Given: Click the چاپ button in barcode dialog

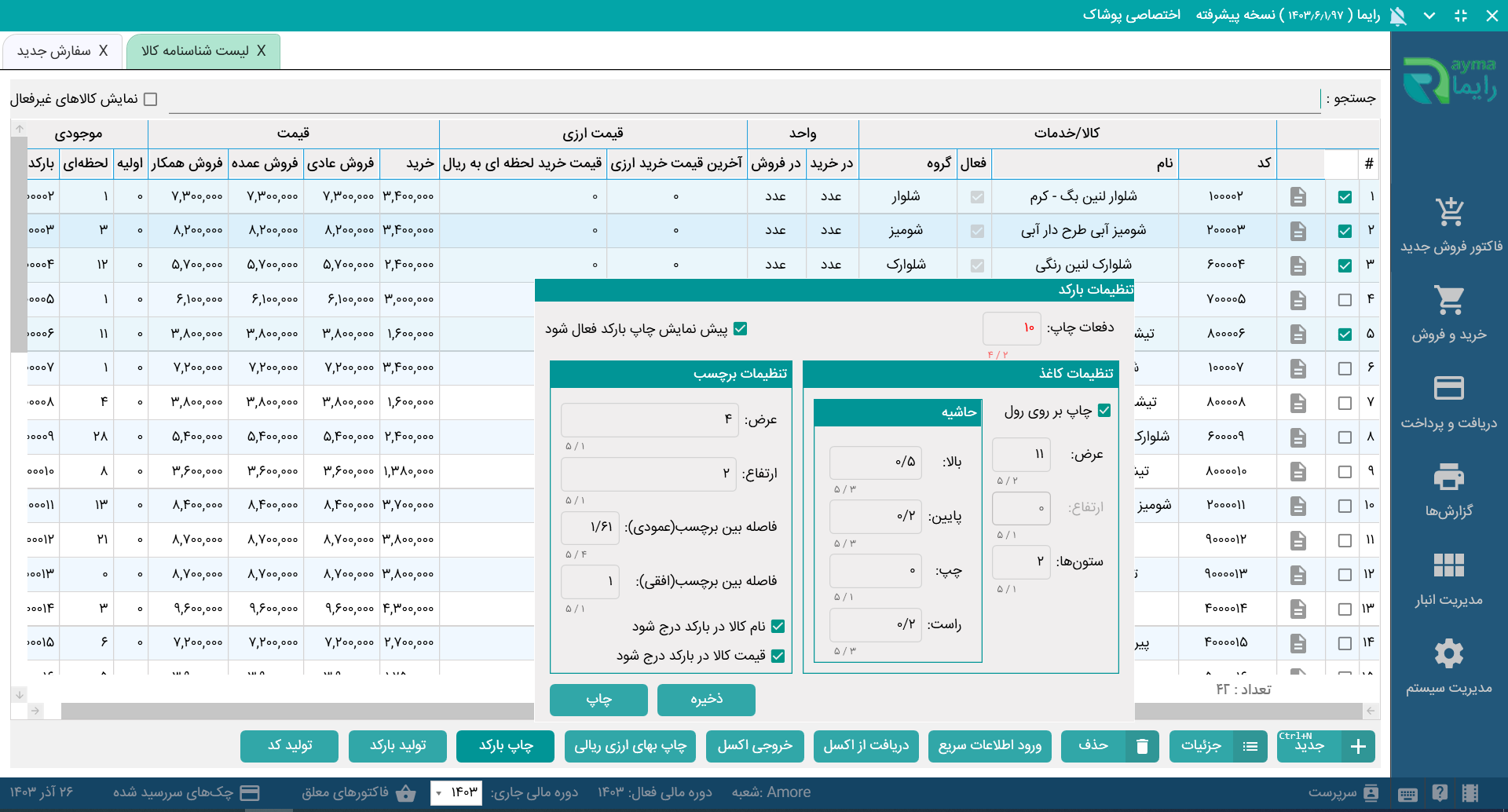Looking at the screenshot, I should coord(598,700).
